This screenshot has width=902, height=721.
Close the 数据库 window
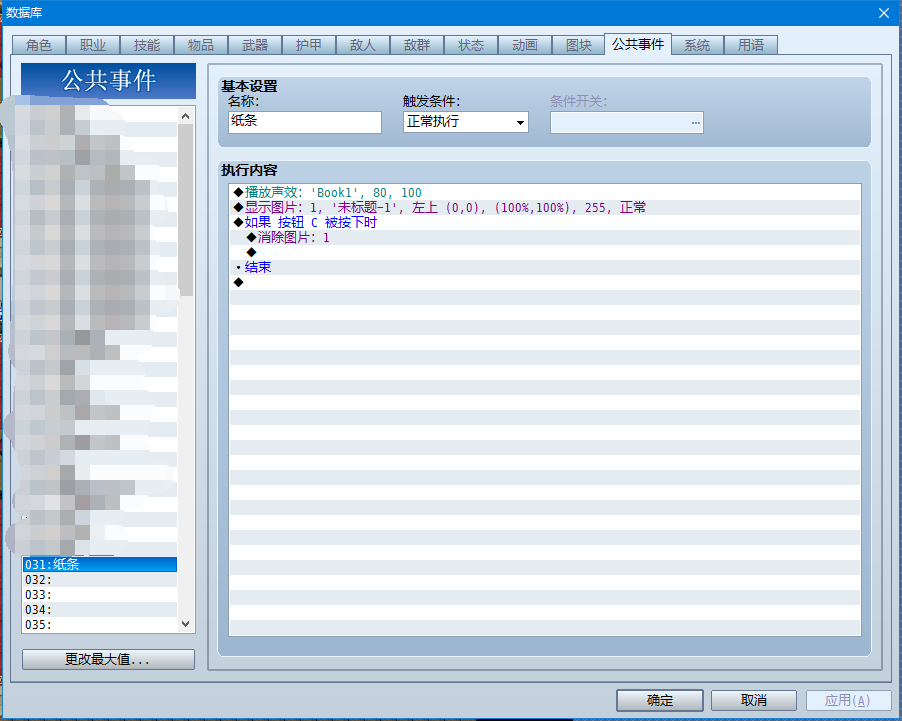pos(884,13)
